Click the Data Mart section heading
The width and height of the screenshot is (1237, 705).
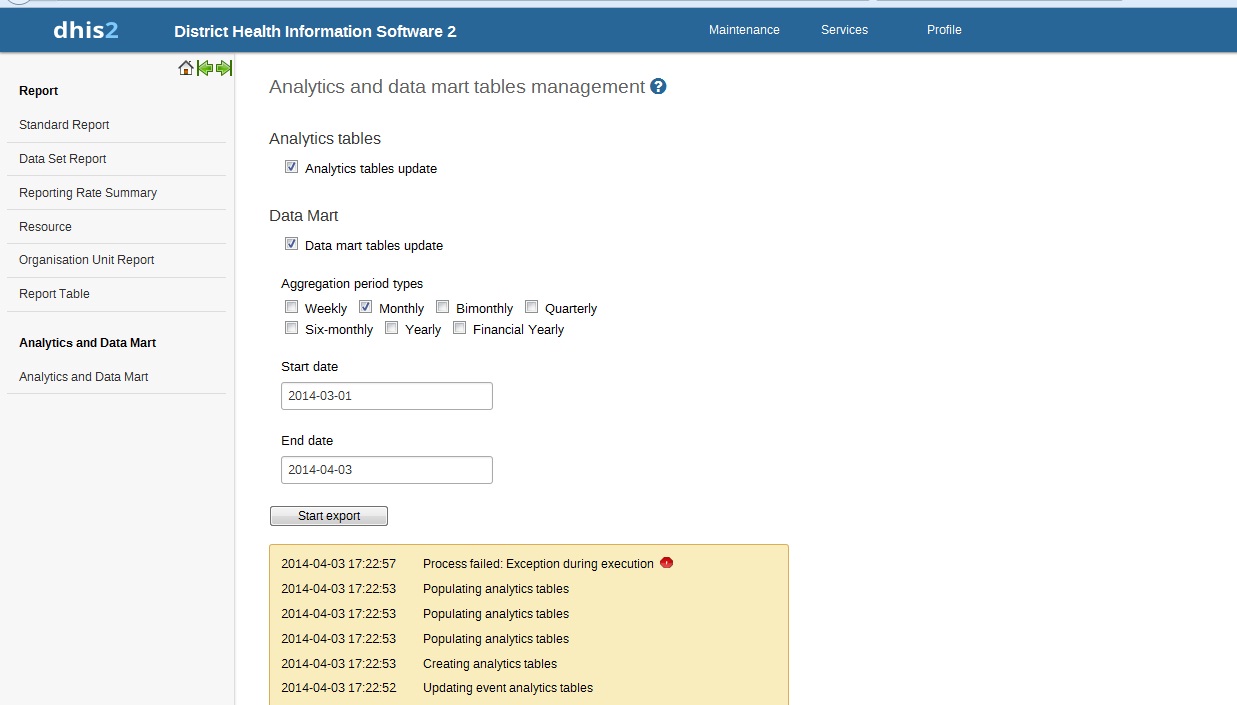pos(304,215)
